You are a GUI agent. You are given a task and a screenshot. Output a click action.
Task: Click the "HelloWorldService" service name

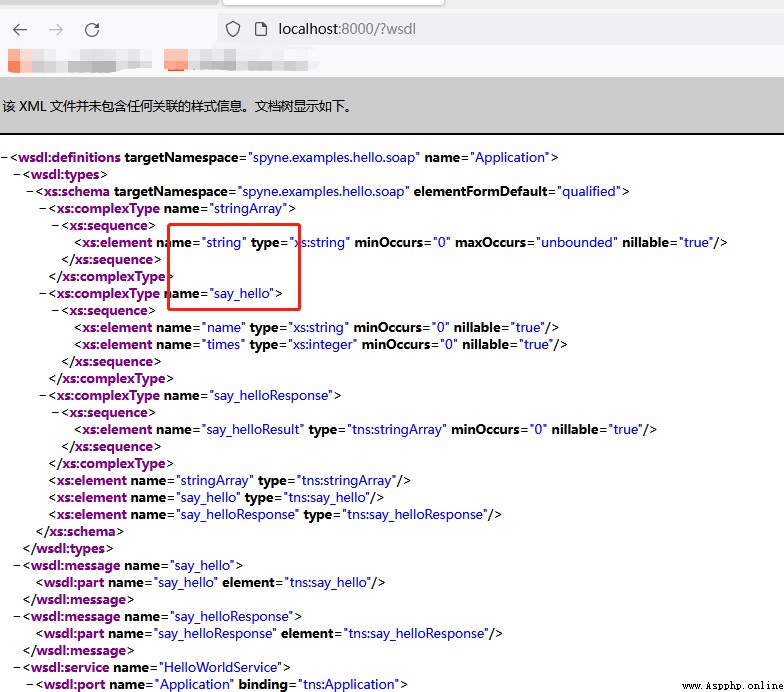[x=221, y=668]
